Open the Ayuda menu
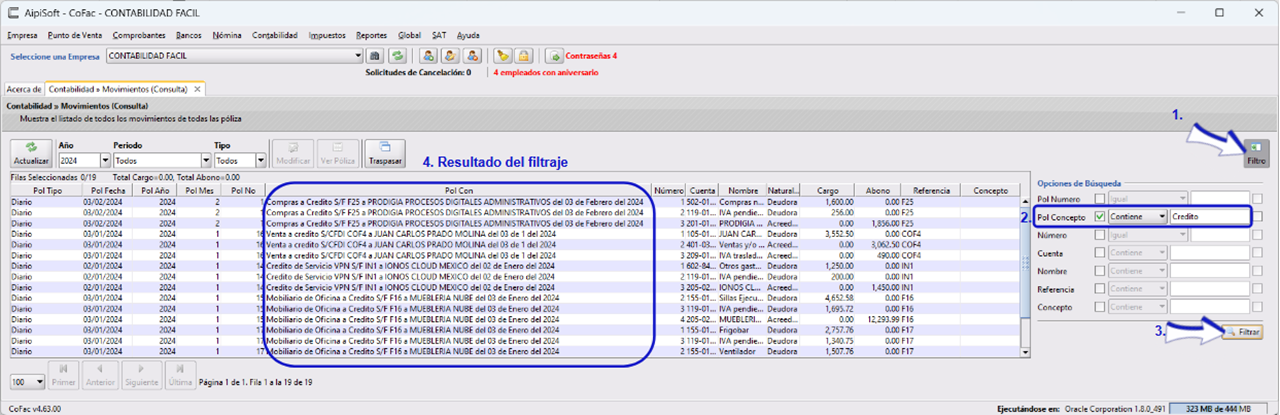Screen dimensions: 1280x415 [468, 35]
